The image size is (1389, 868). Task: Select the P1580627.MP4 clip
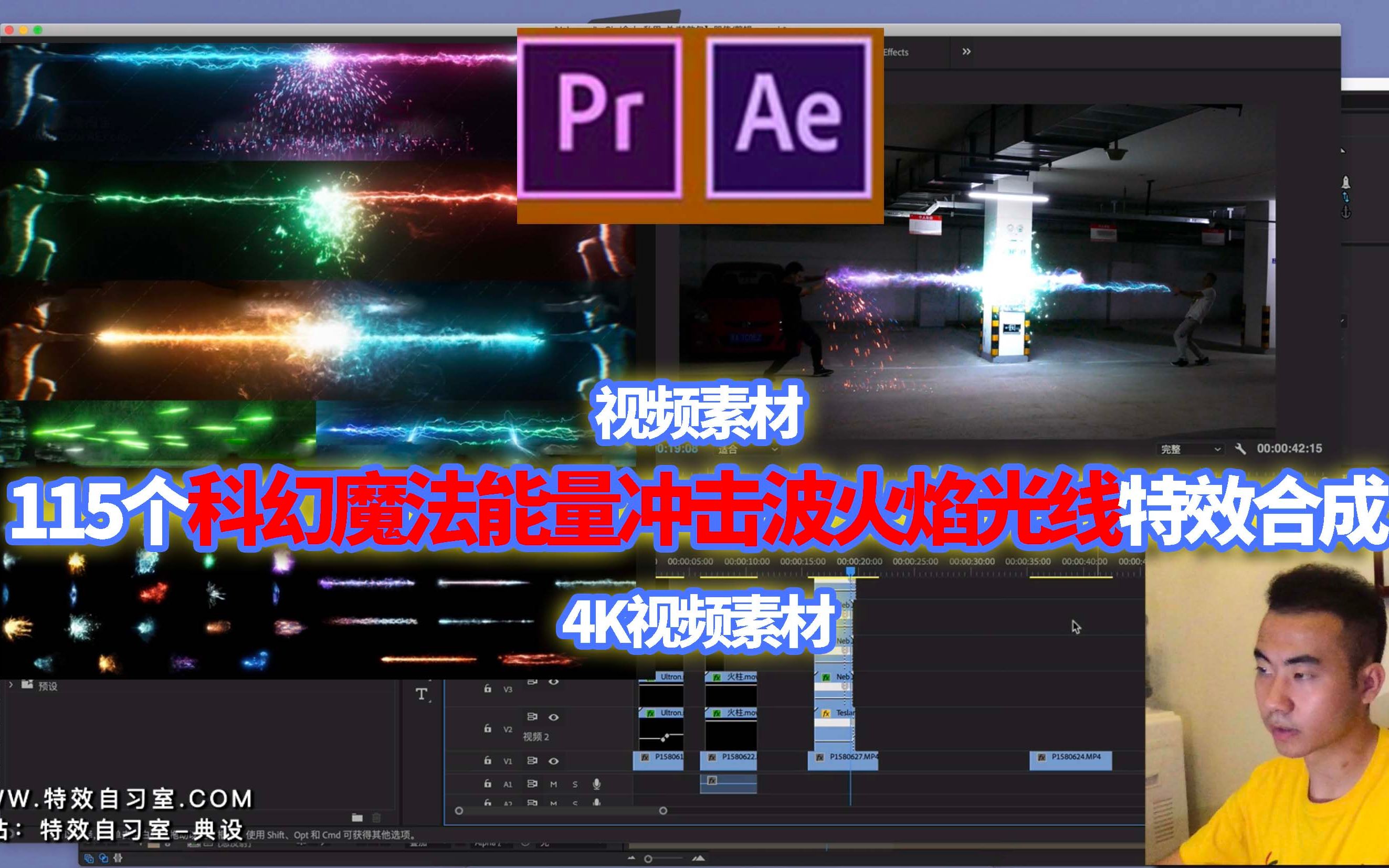pyautogui.click(x=843, y=760)
